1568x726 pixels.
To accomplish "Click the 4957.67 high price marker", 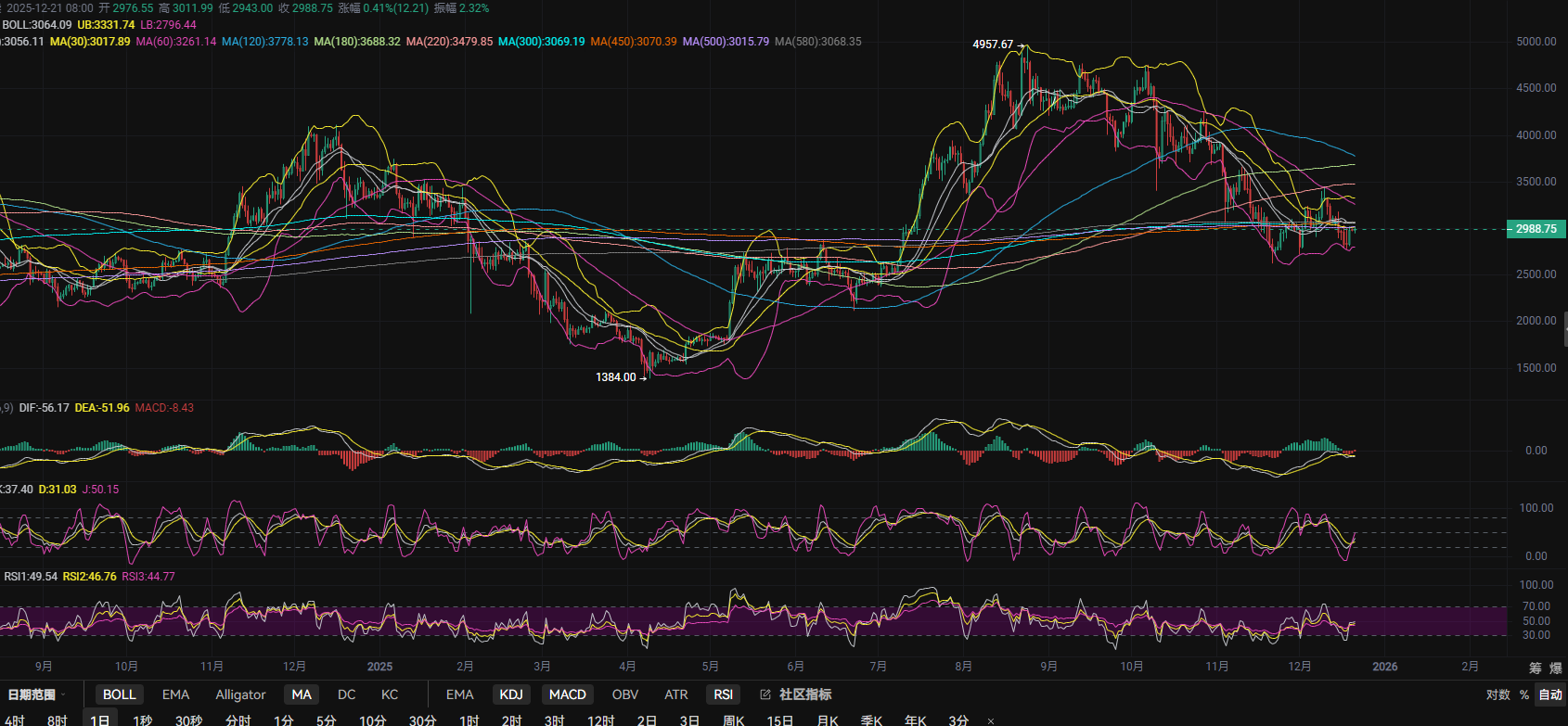I will coord(993,45).
